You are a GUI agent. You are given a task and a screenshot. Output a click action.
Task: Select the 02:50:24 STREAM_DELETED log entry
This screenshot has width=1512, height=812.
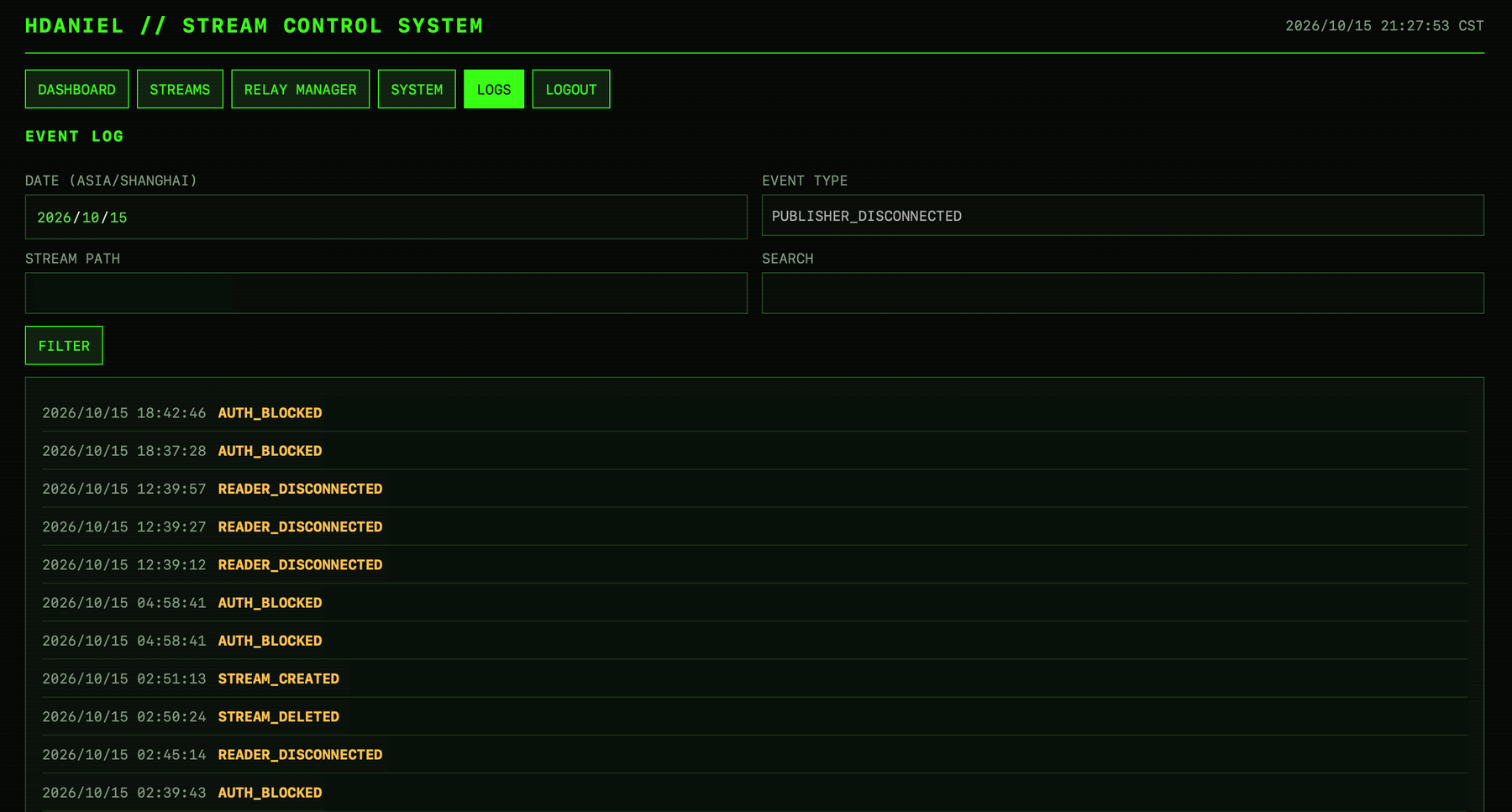[754, 716]
